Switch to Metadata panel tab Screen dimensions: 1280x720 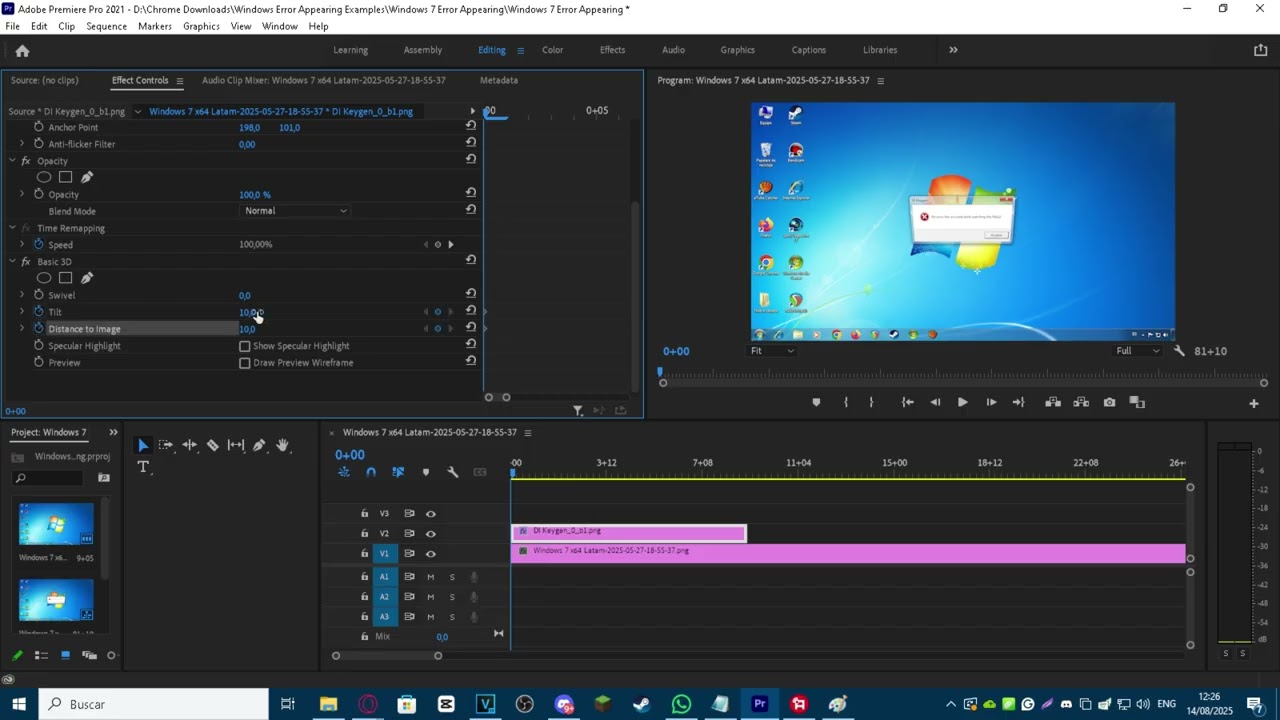click(498, 80)
